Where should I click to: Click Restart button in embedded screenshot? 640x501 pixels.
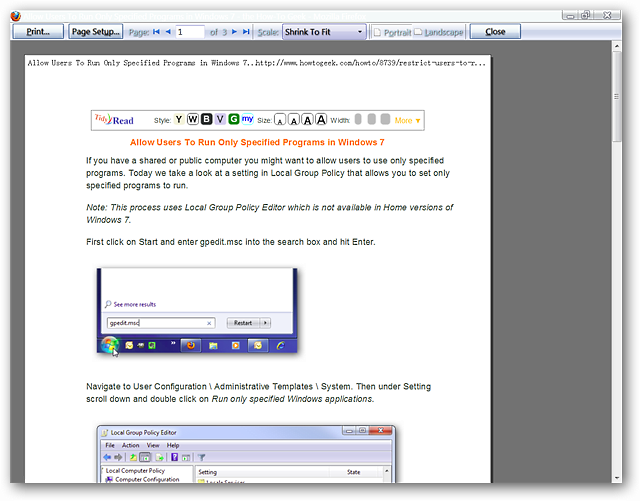pos(243,323)
